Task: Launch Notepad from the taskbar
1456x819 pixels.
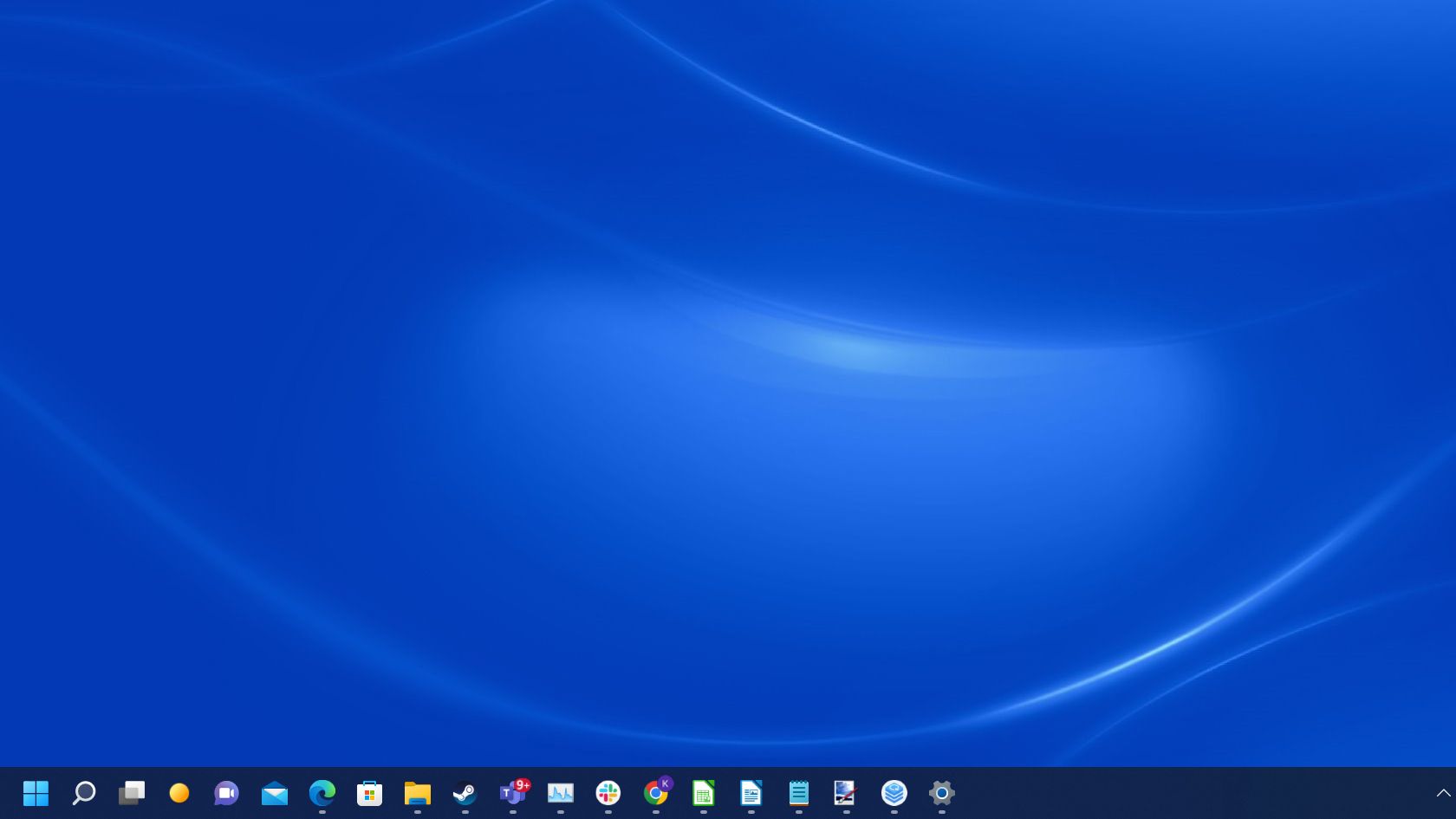Action: click(799, 794)
